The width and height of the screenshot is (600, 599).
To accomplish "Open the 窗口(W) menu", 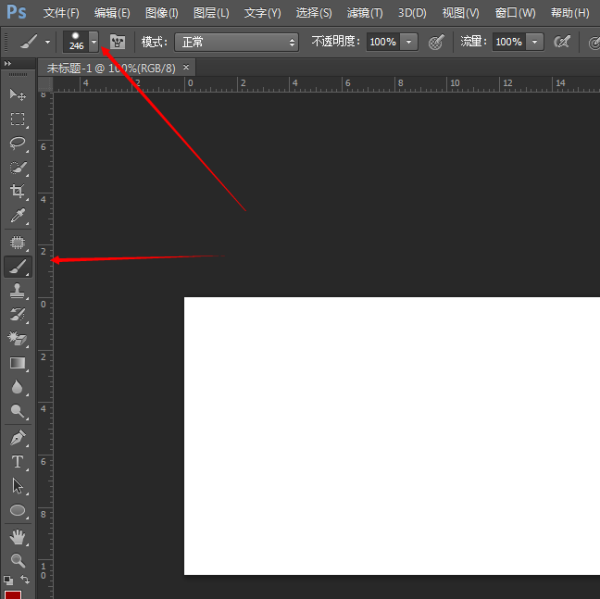I will pyautogui.click(x=515, y=13).
